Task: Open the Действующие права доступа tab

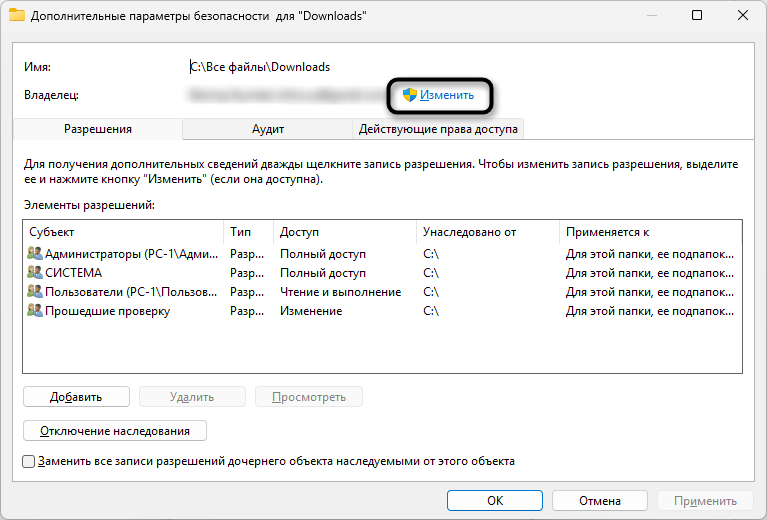Action: point(439,129)
